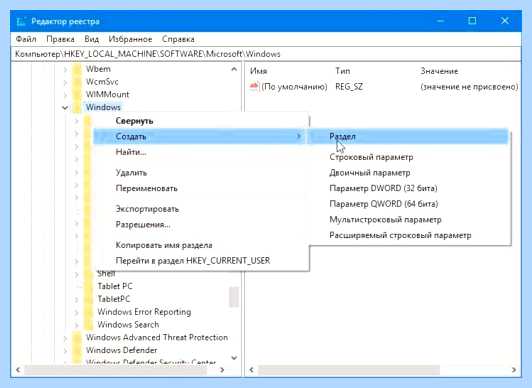Click the tree pane vertical scrollbar thumb
This screenshot has width=532, height=388.
[234, 296]
